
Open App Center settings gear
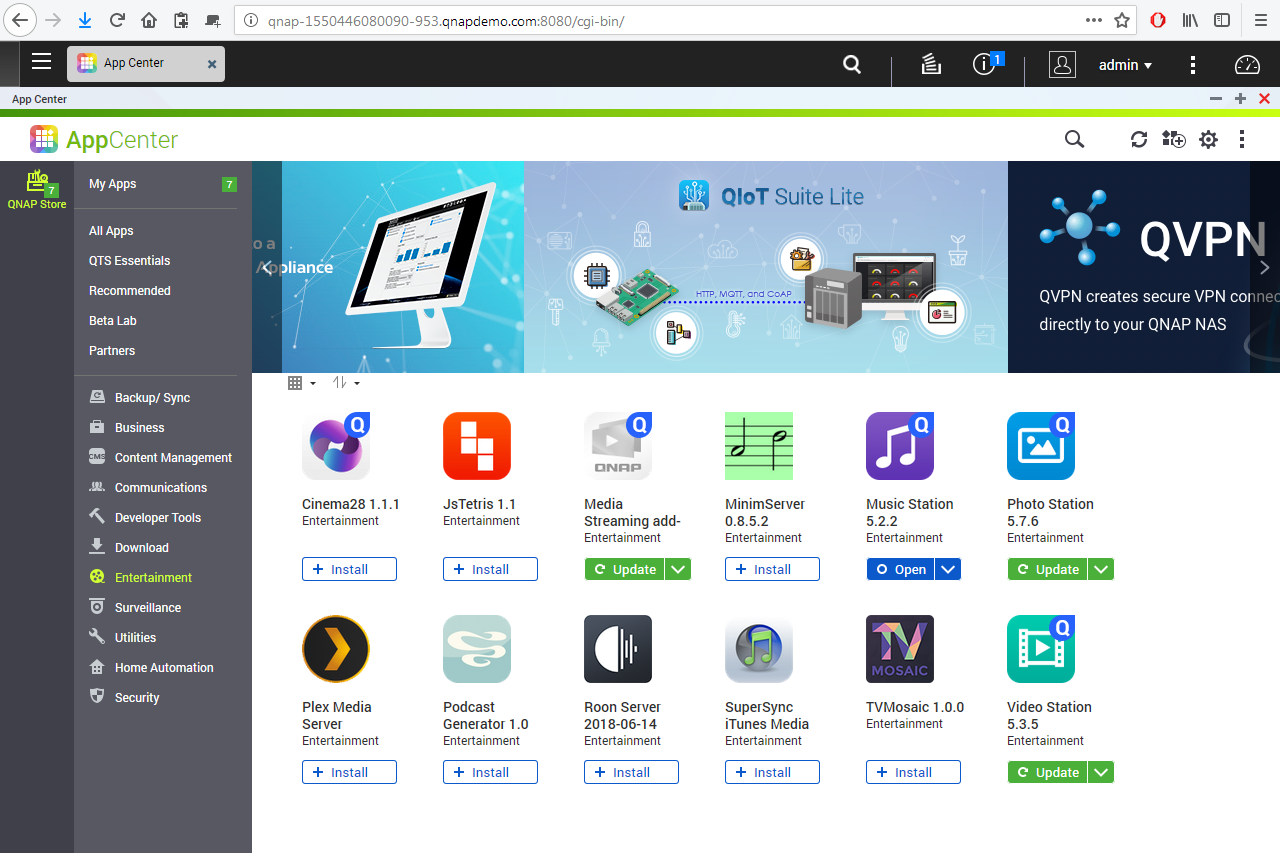coord(1209,139)
